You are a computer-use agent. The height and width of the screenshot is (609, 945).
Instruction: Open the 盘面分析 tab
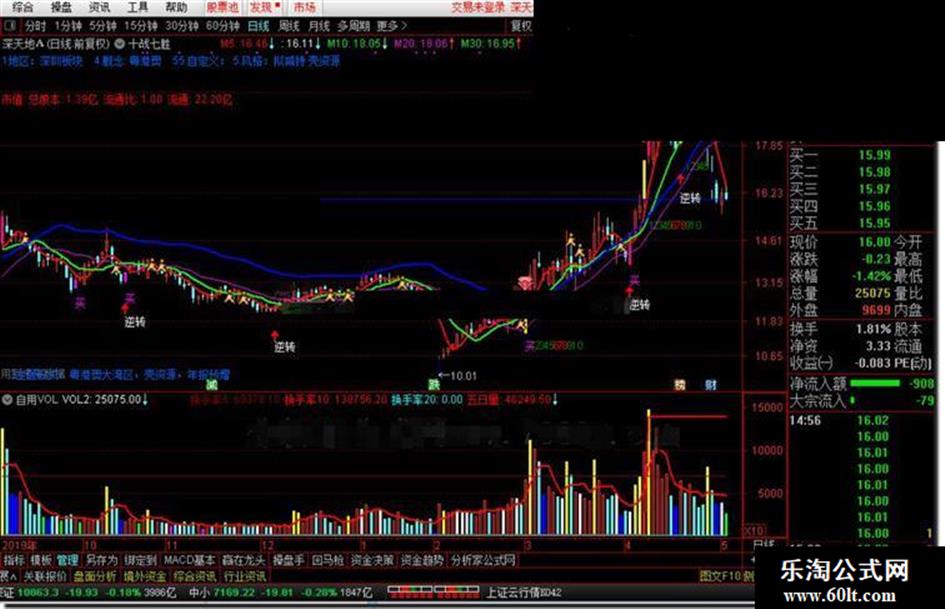[x=95, y=576]
